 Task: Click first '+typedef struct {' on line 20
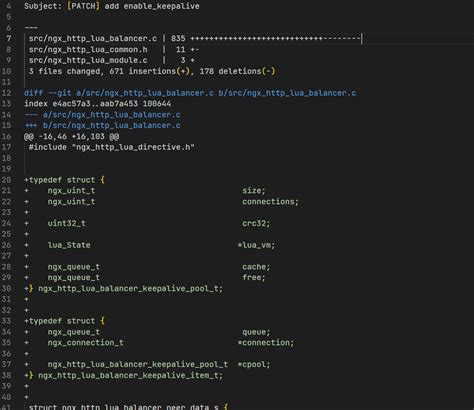click(x=64, y=180)
